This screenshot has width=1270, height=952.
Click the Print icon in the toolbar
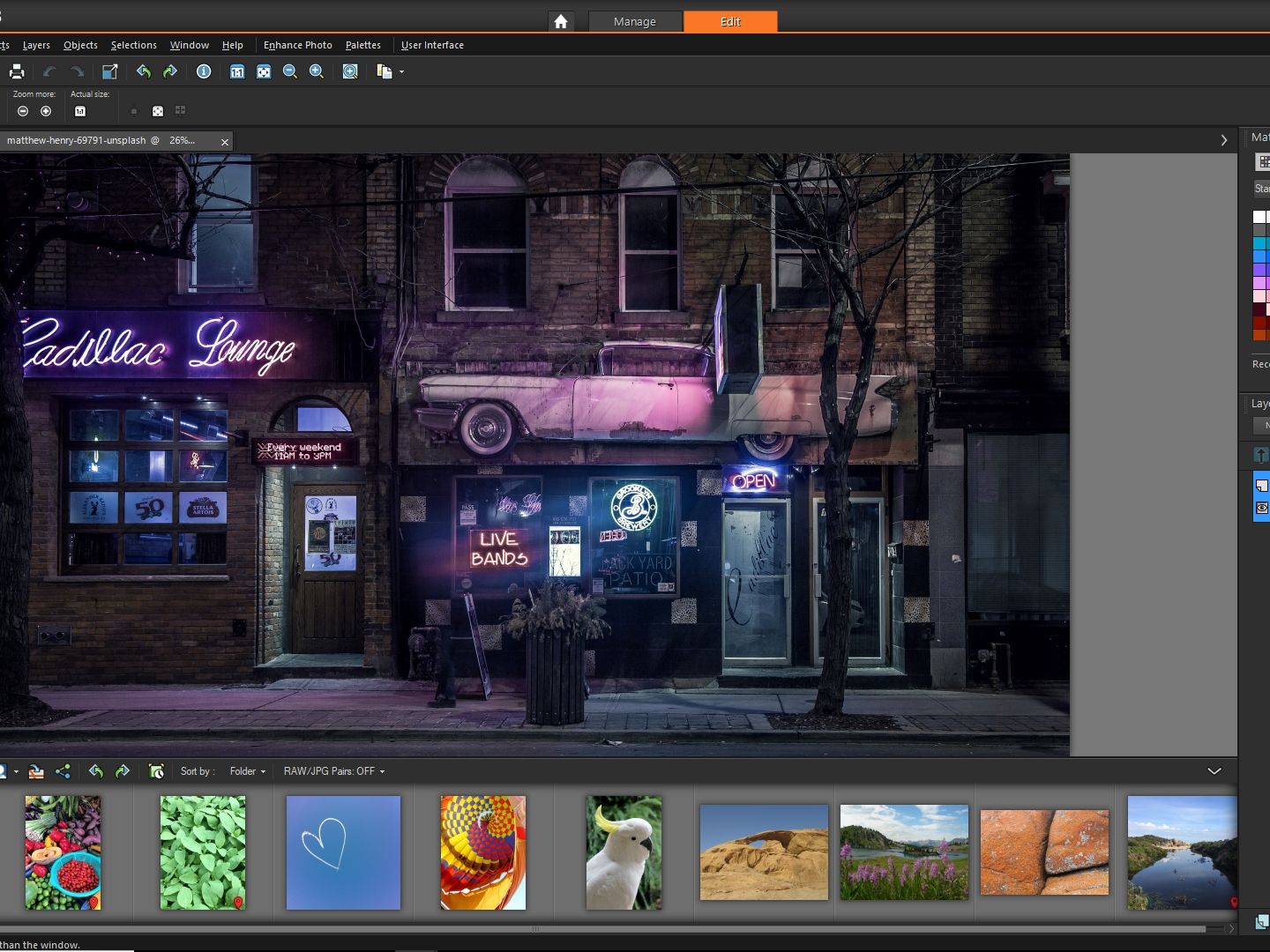point(17,71)
